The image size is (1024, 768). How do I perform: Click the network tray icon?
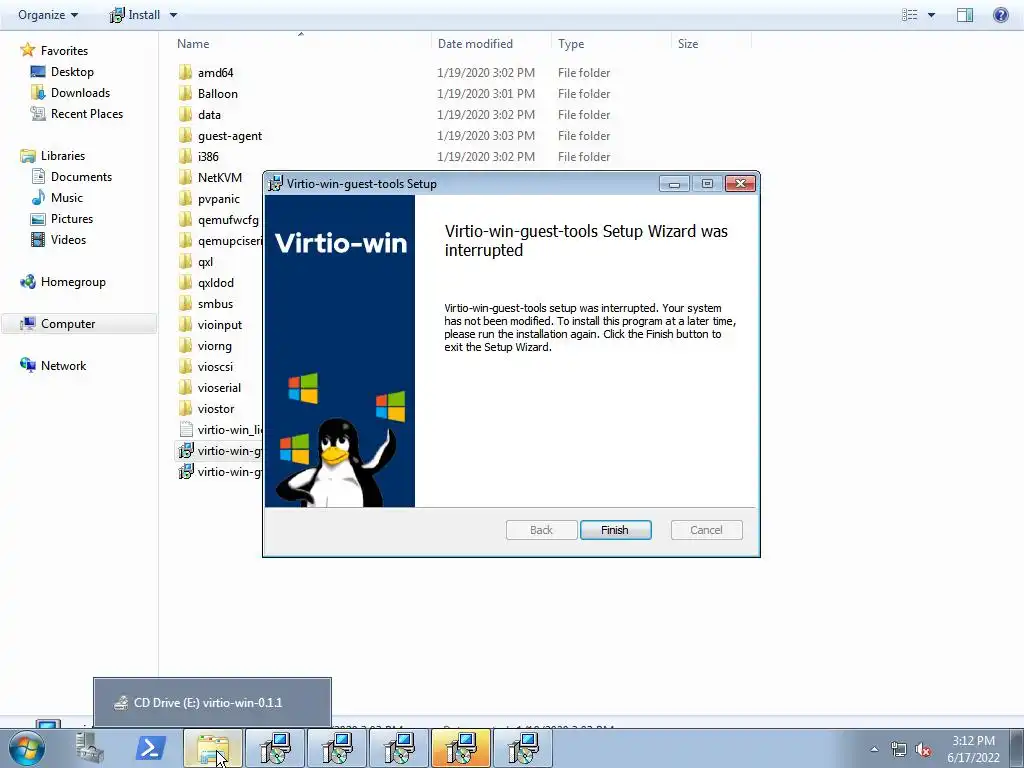(899, 750)
